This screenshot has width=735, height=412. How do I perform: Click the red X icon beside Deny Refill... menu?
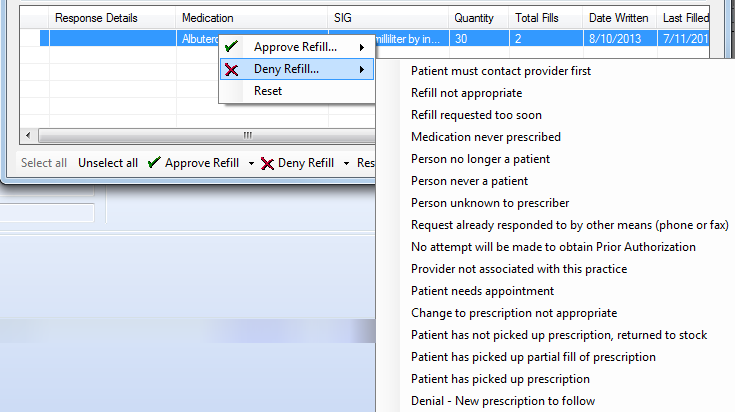(x=231, y=69)
